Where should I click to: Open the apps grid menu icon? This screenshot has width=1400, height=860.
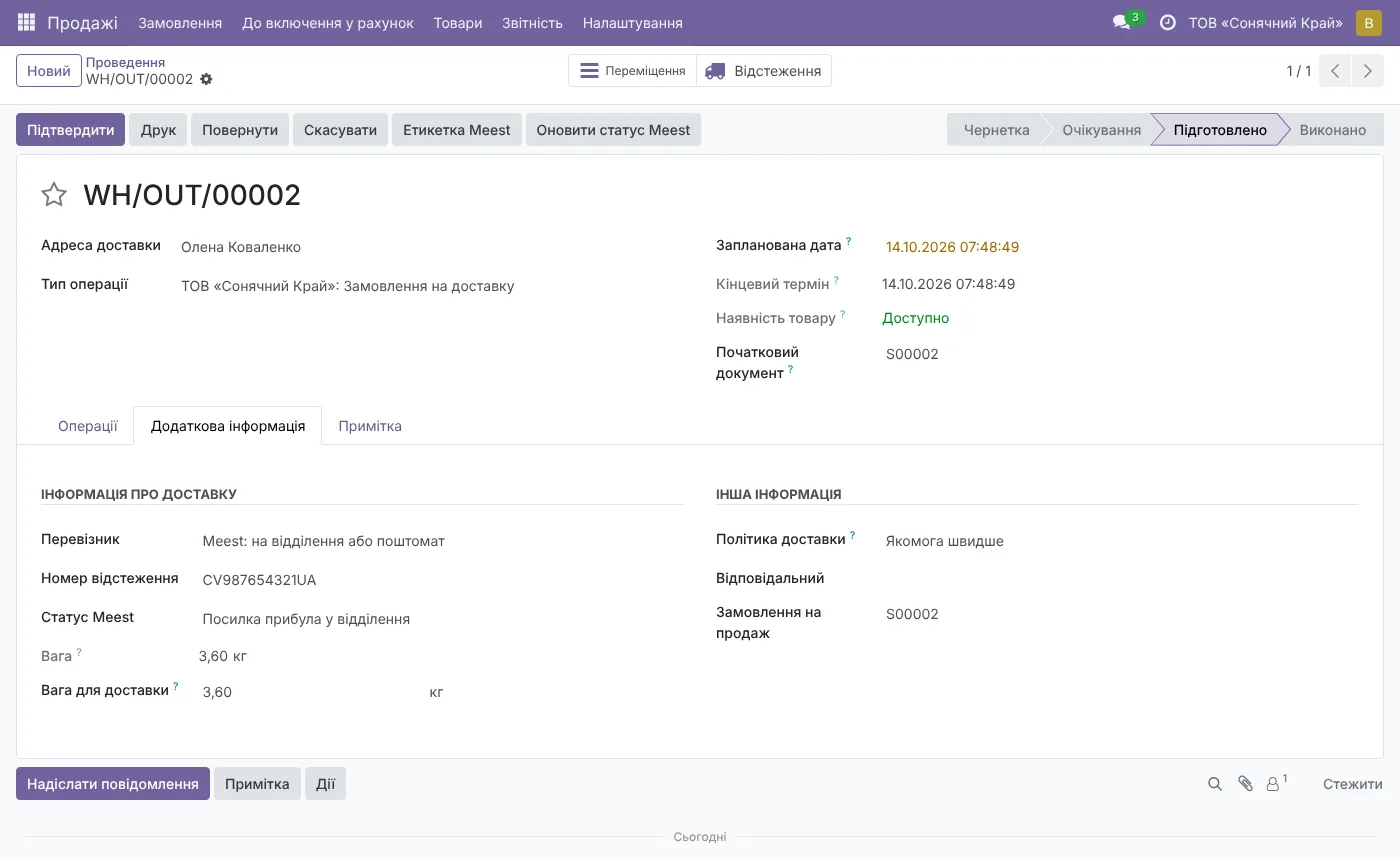pos(26,22)
